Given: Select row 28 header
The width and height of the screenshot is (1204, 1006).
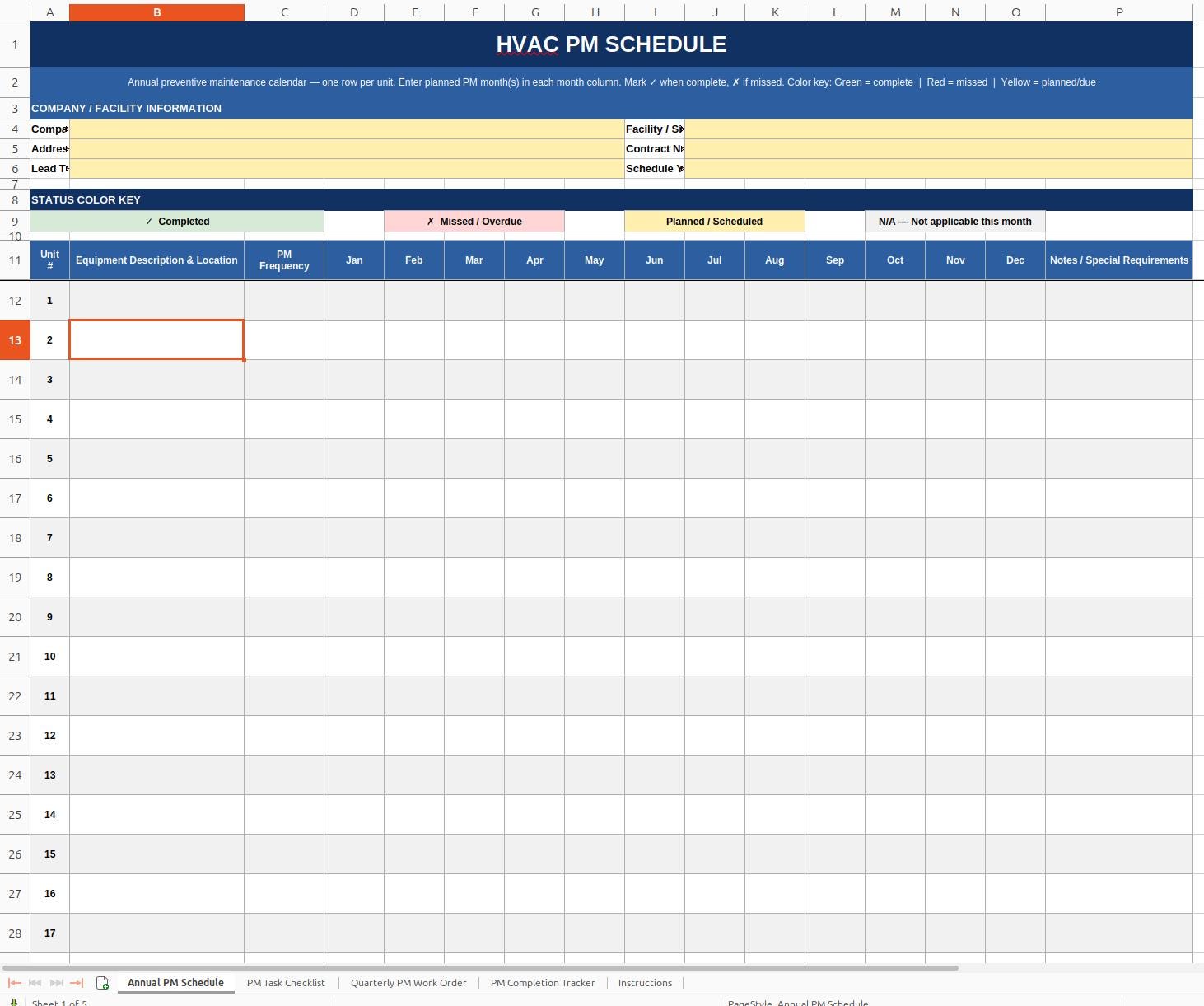Looking at the screenshot, I should [15, 933].
